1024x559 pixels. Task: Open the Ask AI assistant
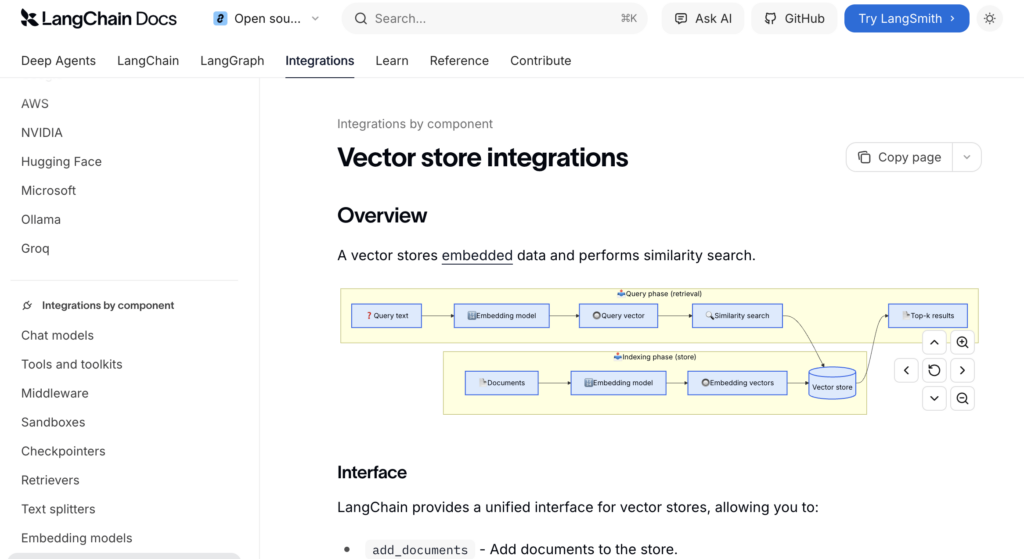[704, 18]
